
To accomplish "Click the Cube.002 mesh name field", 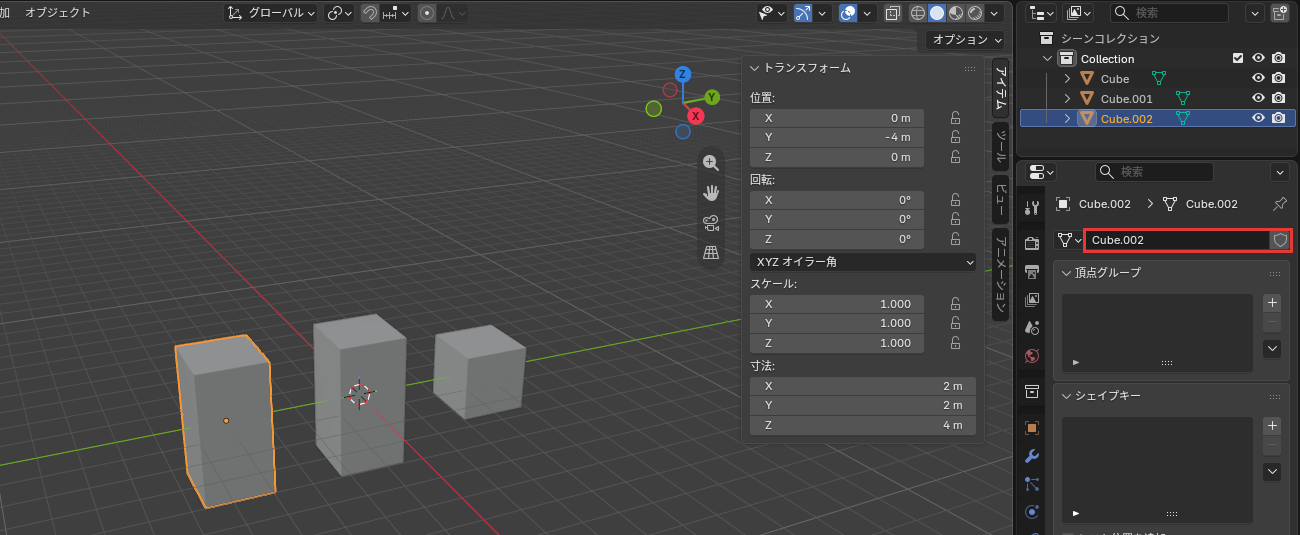I will (x=1178, y=240).
